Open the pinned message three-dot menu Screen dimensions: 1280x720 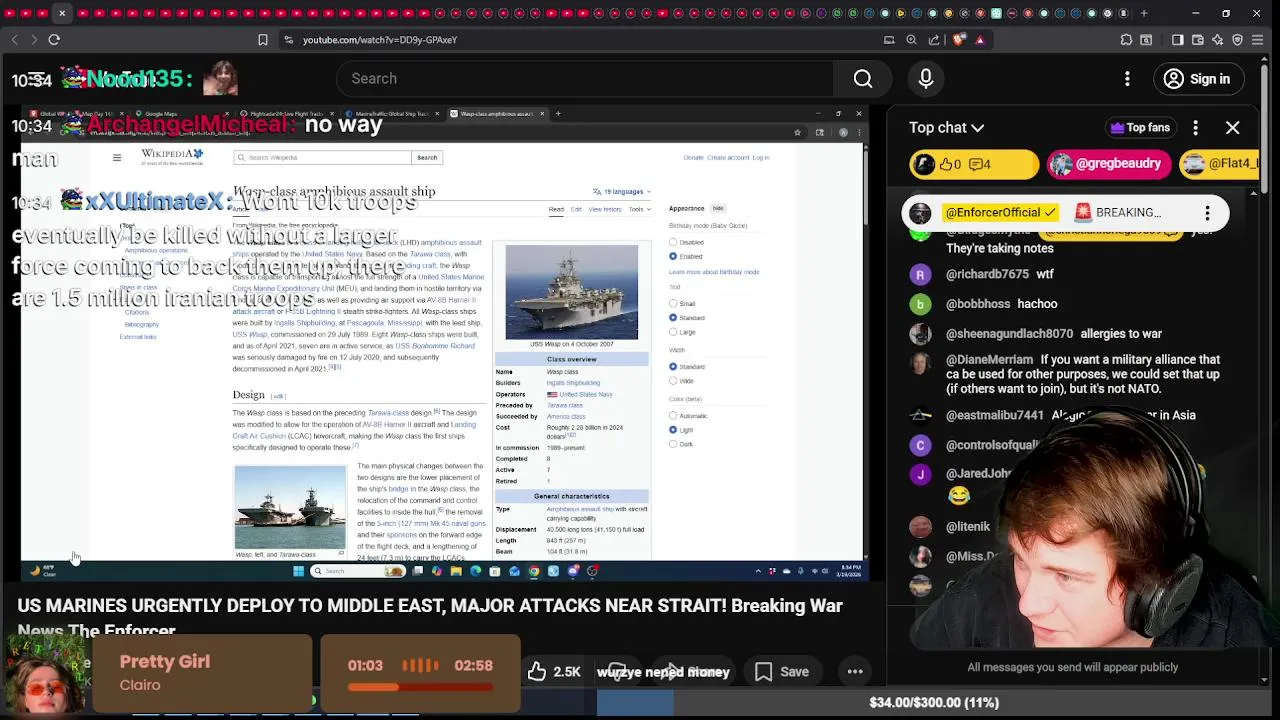point(1207,213)
